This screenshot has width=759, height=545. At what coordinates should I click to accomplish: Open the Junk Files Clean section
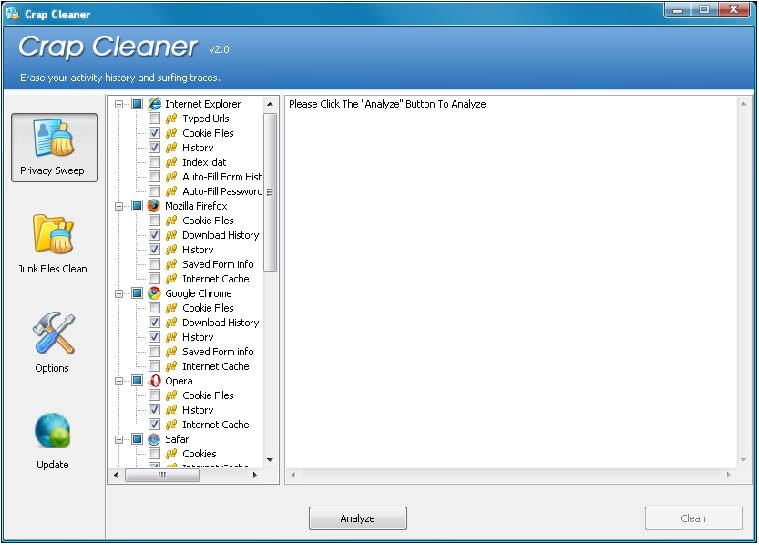point(53,243)
